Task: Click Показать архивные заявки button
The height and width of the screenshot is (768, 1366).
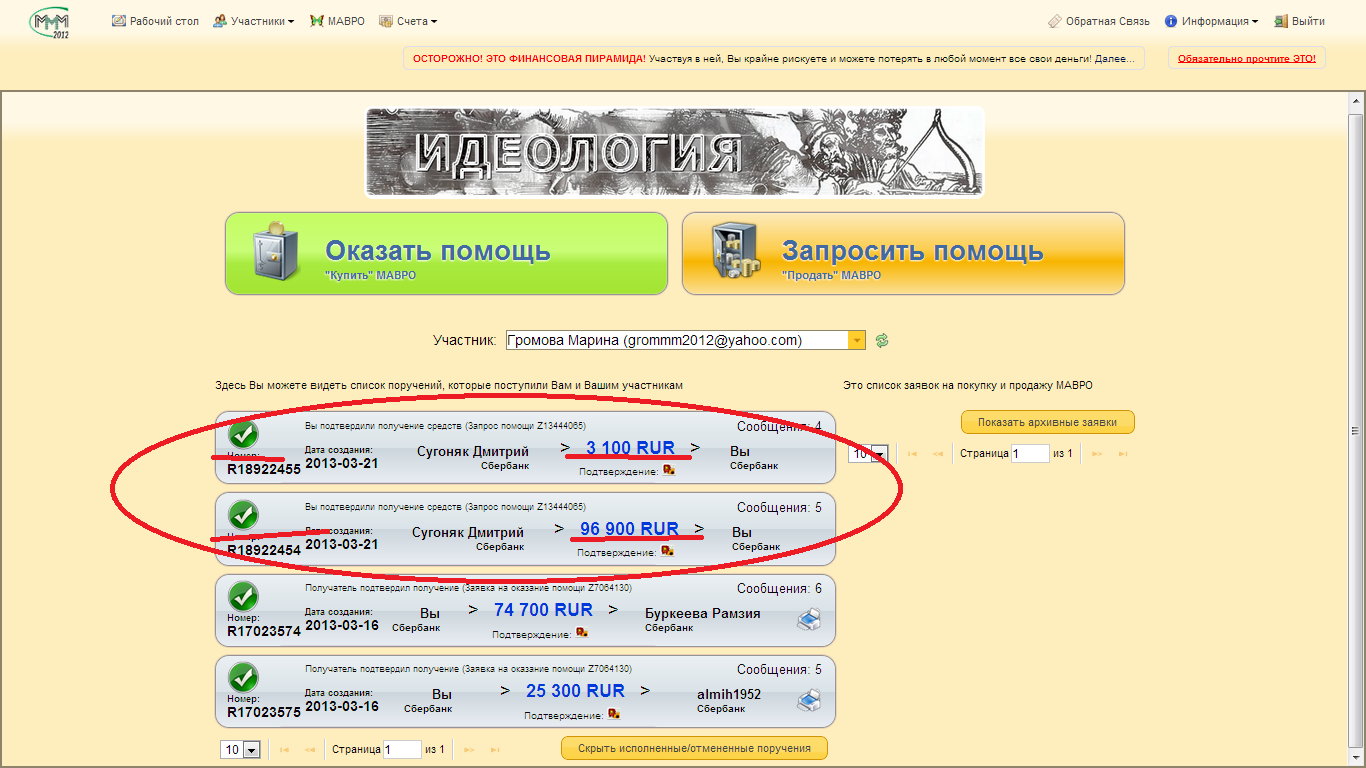Action: pos(1048,422)
